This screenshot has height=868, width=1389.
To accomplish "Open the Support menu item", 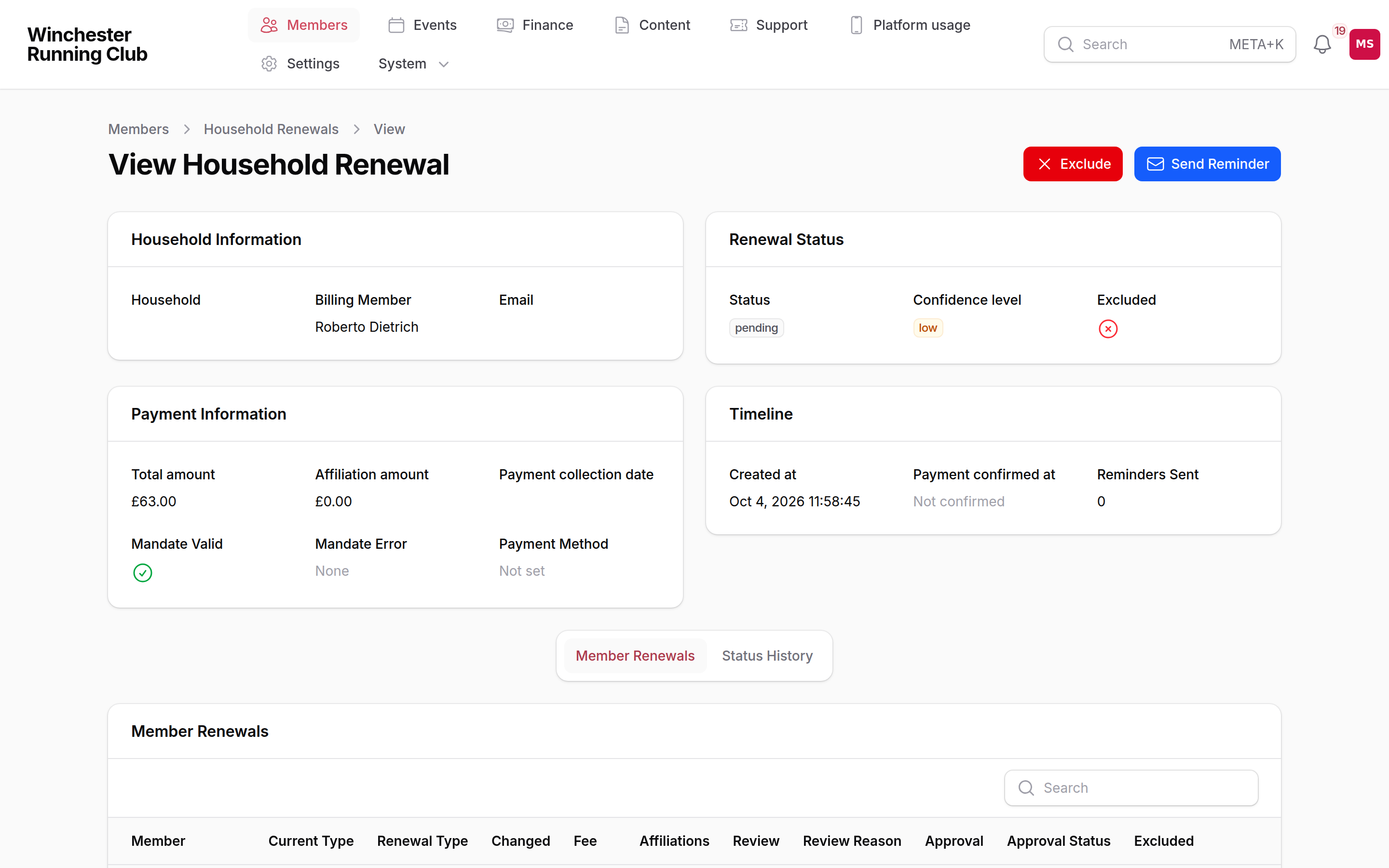I will 769,25.
